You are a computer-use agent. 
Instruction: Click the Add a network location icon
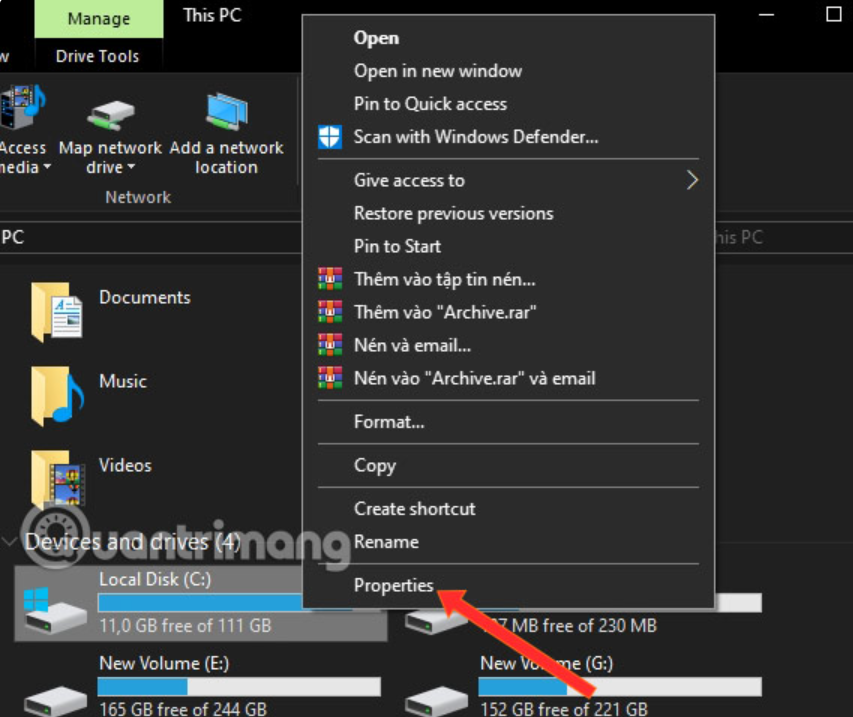tap(226, 110)
